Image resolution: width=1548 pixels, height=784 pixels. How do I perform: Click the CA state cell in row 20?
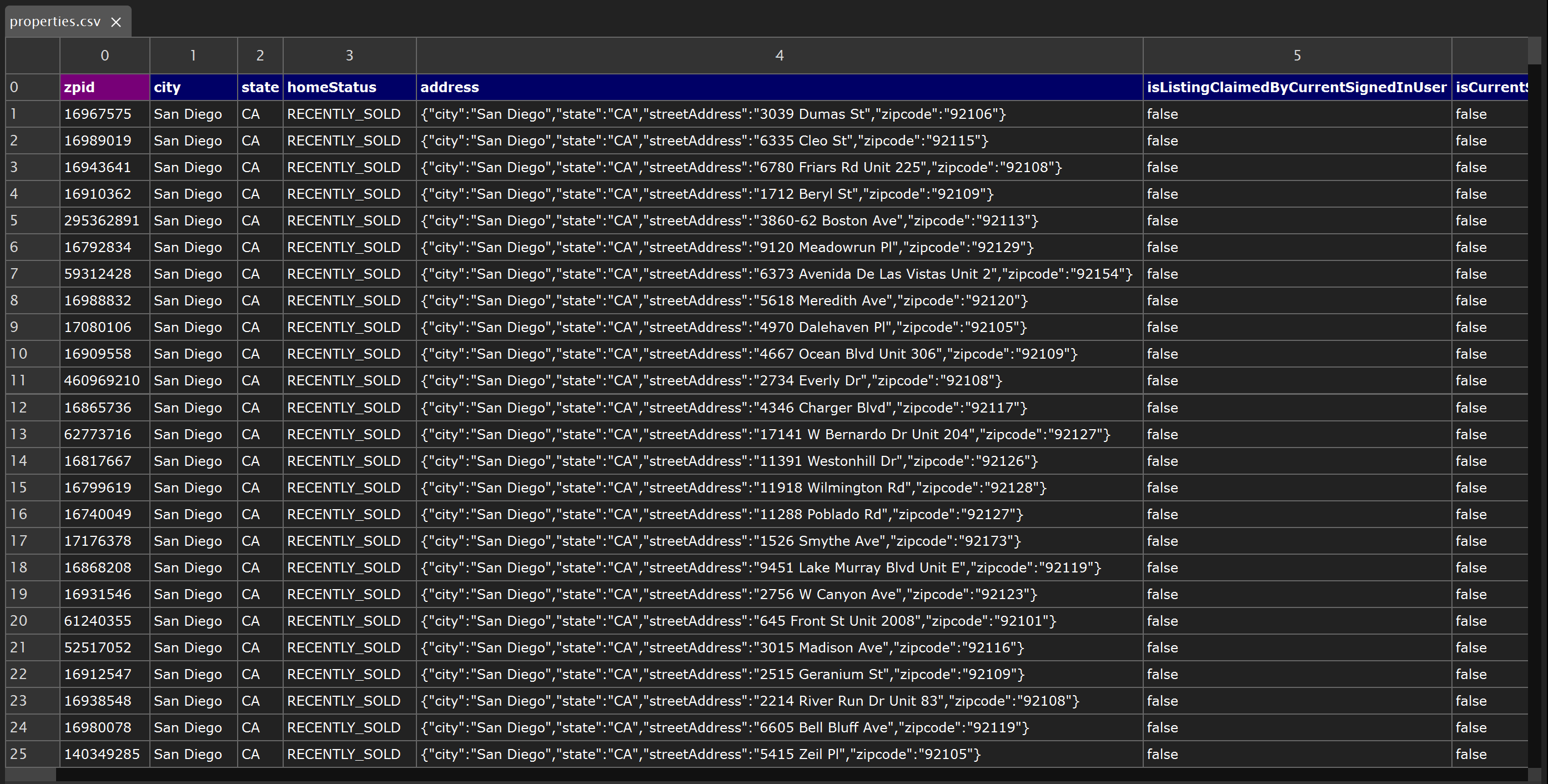point(260,621)
